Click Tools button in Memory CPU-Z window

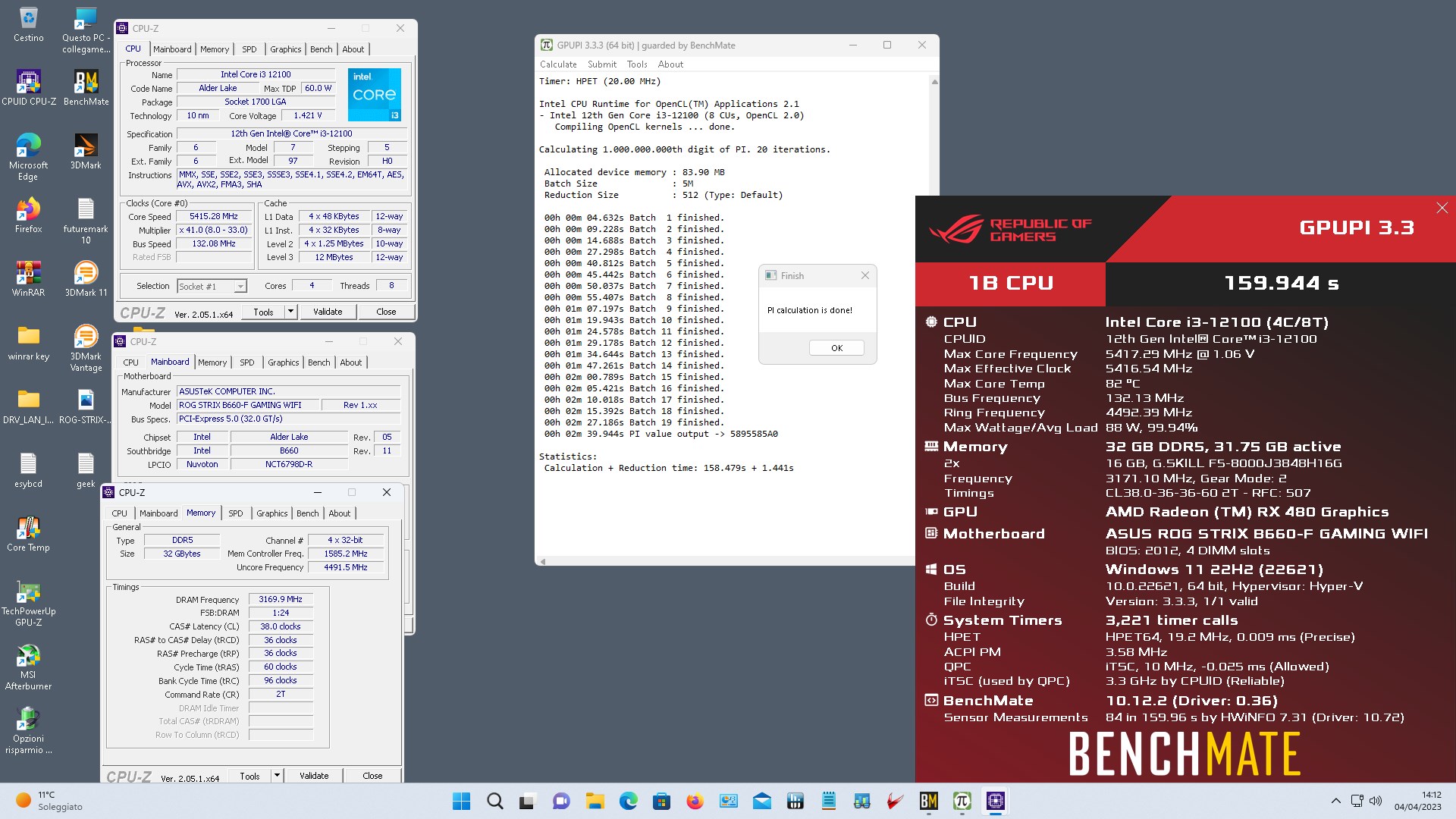point(249,776)
